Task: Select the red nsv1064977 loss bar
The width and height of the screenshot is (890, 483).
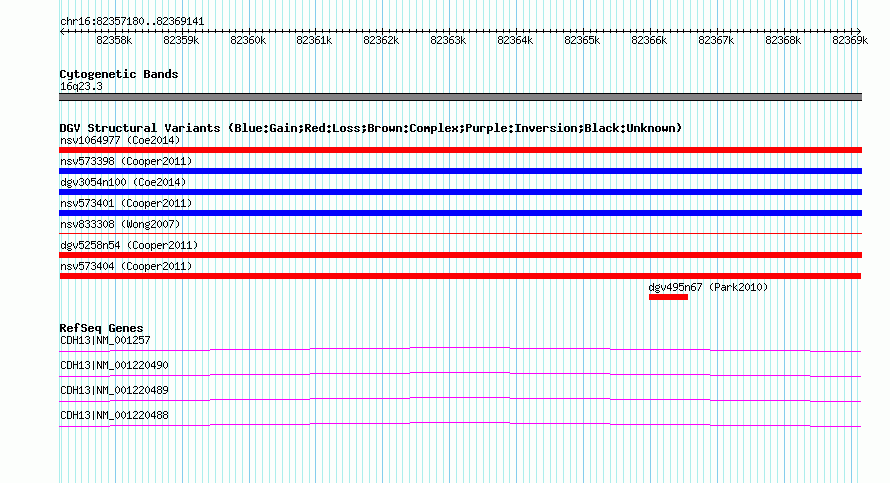Action: pos(460,150)
